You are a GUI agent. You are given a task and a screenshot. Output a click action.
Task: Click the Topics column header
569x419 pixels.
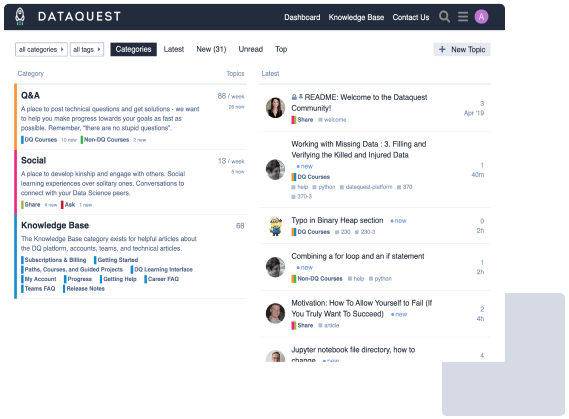tap(235, 74)
